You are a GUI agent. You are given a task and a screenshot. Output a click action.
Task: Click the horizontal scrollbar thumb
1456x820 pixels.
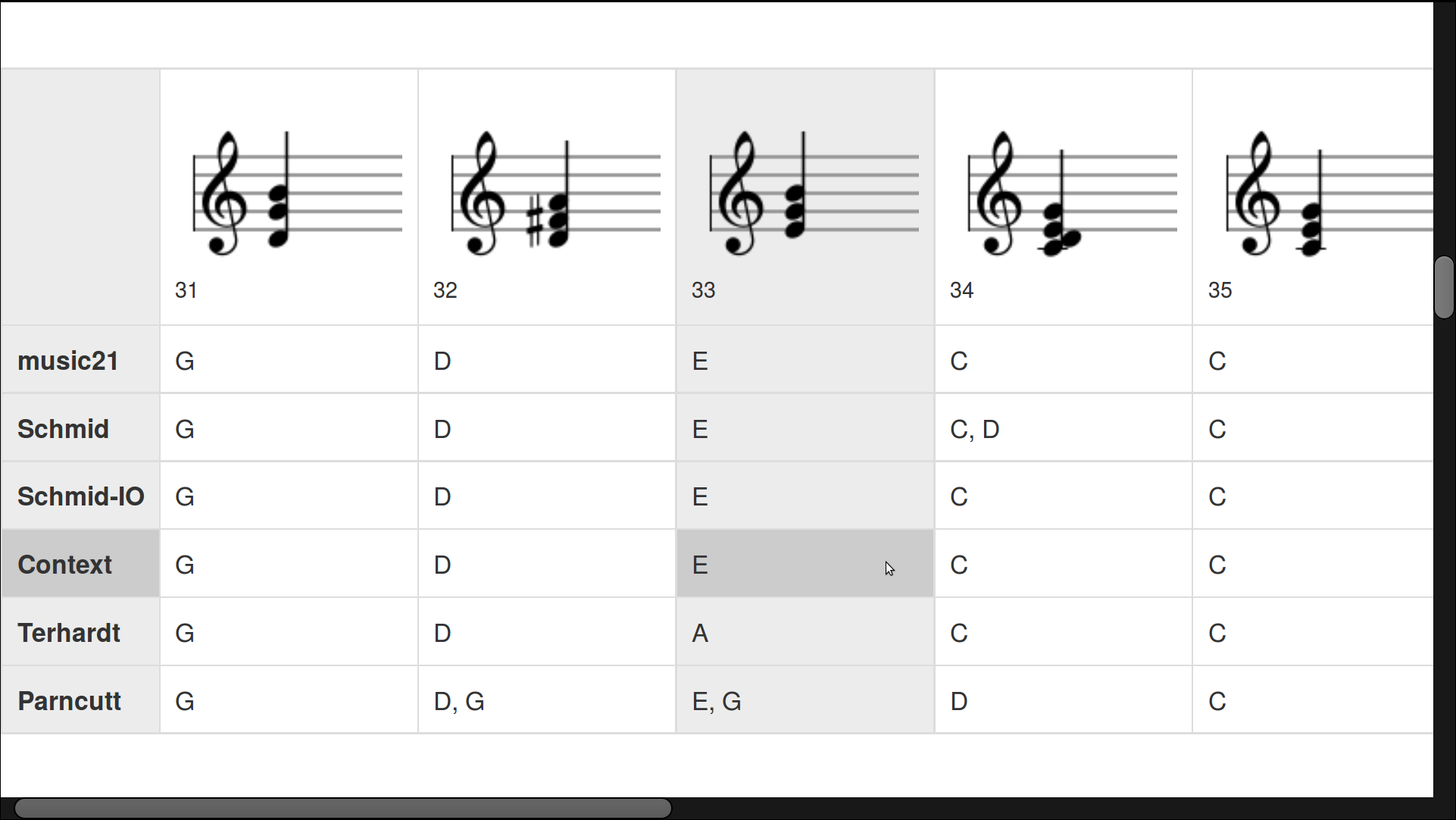tap(343, 808)
